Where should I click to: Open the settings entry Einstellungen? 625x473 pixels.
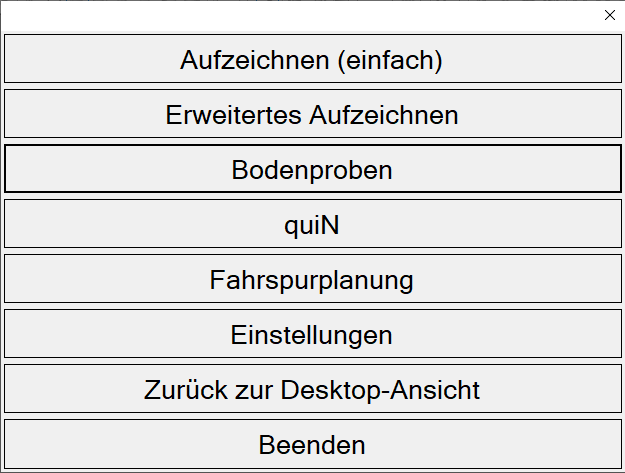point(312,334)
